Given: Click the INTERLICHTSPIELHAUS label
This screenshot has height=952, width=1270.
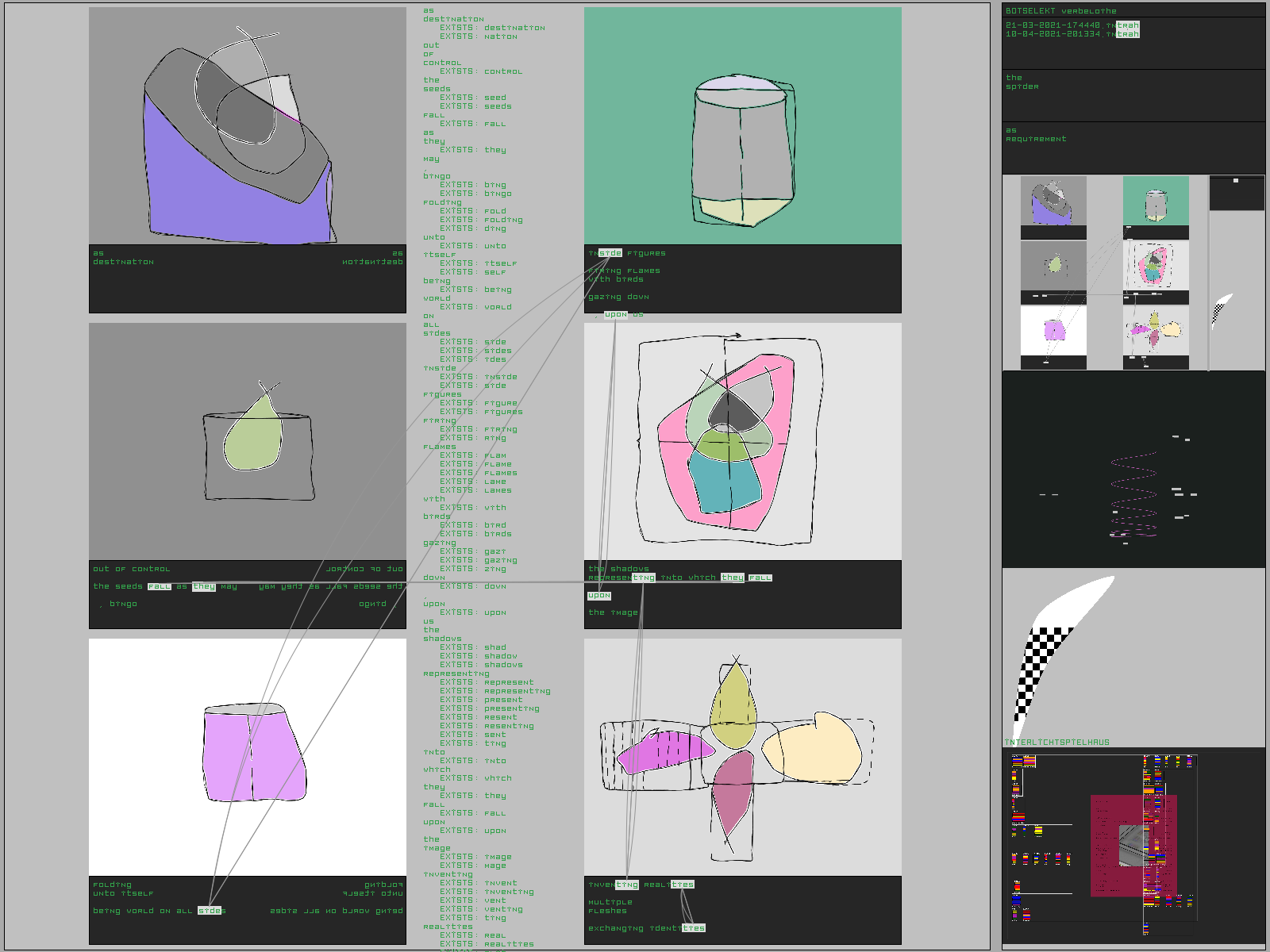Looking at the screenshot, I should (x=1057, y=743).
